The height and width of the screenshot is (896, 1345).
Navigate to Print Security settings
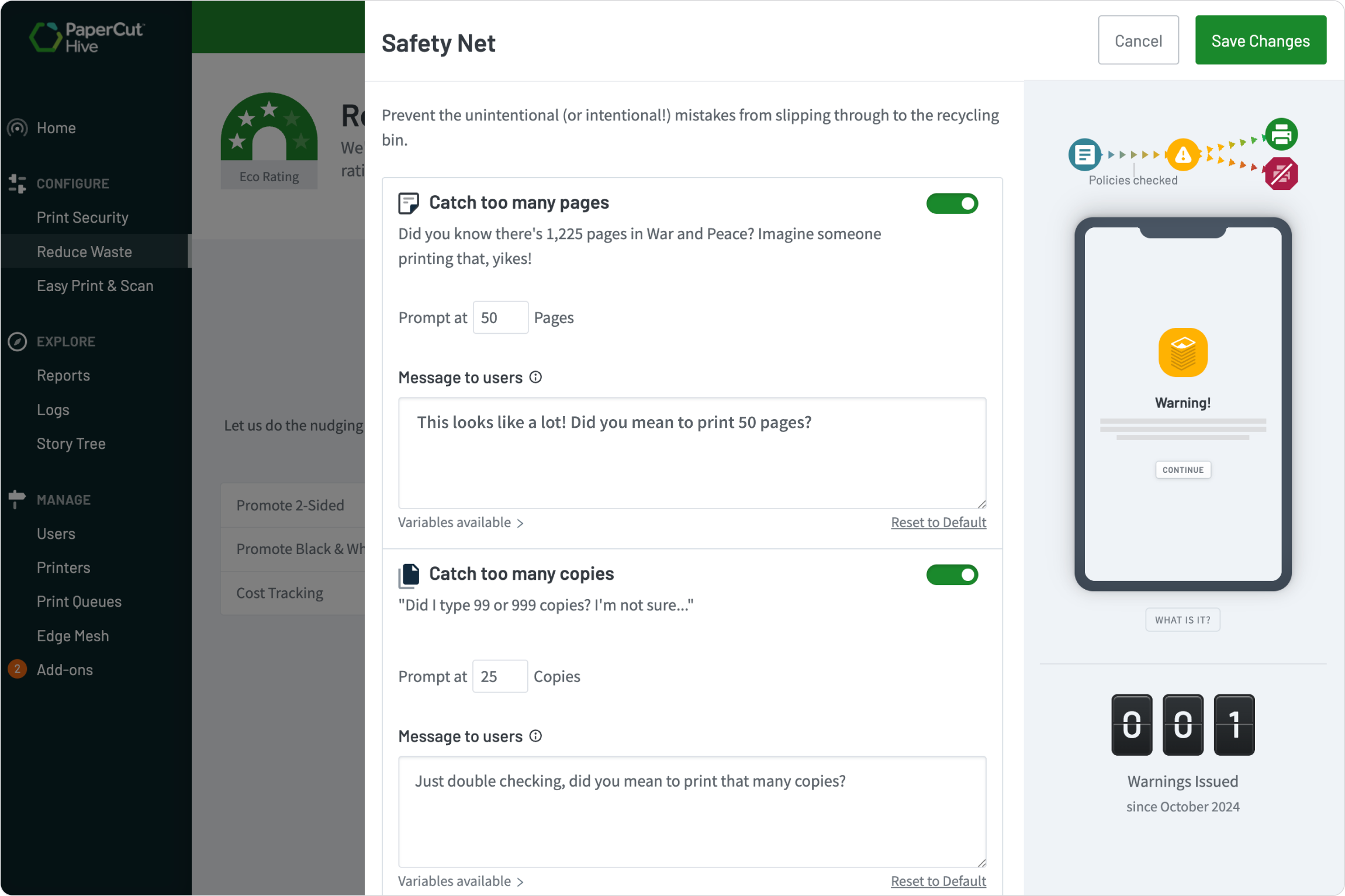[x=82, y=217]
